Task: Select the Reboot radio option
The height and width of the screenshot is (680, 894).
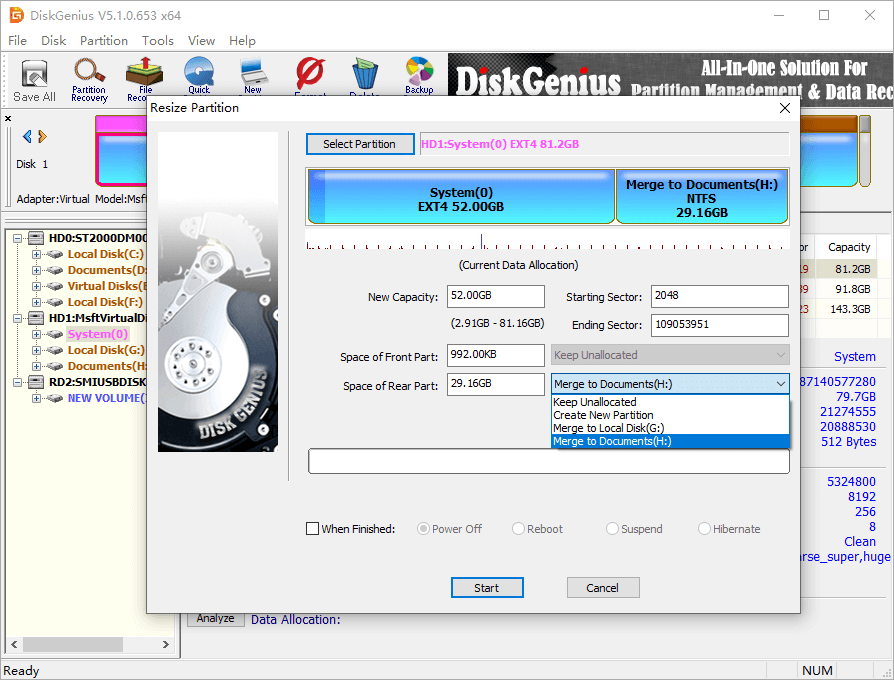Action: pos(519,529)
